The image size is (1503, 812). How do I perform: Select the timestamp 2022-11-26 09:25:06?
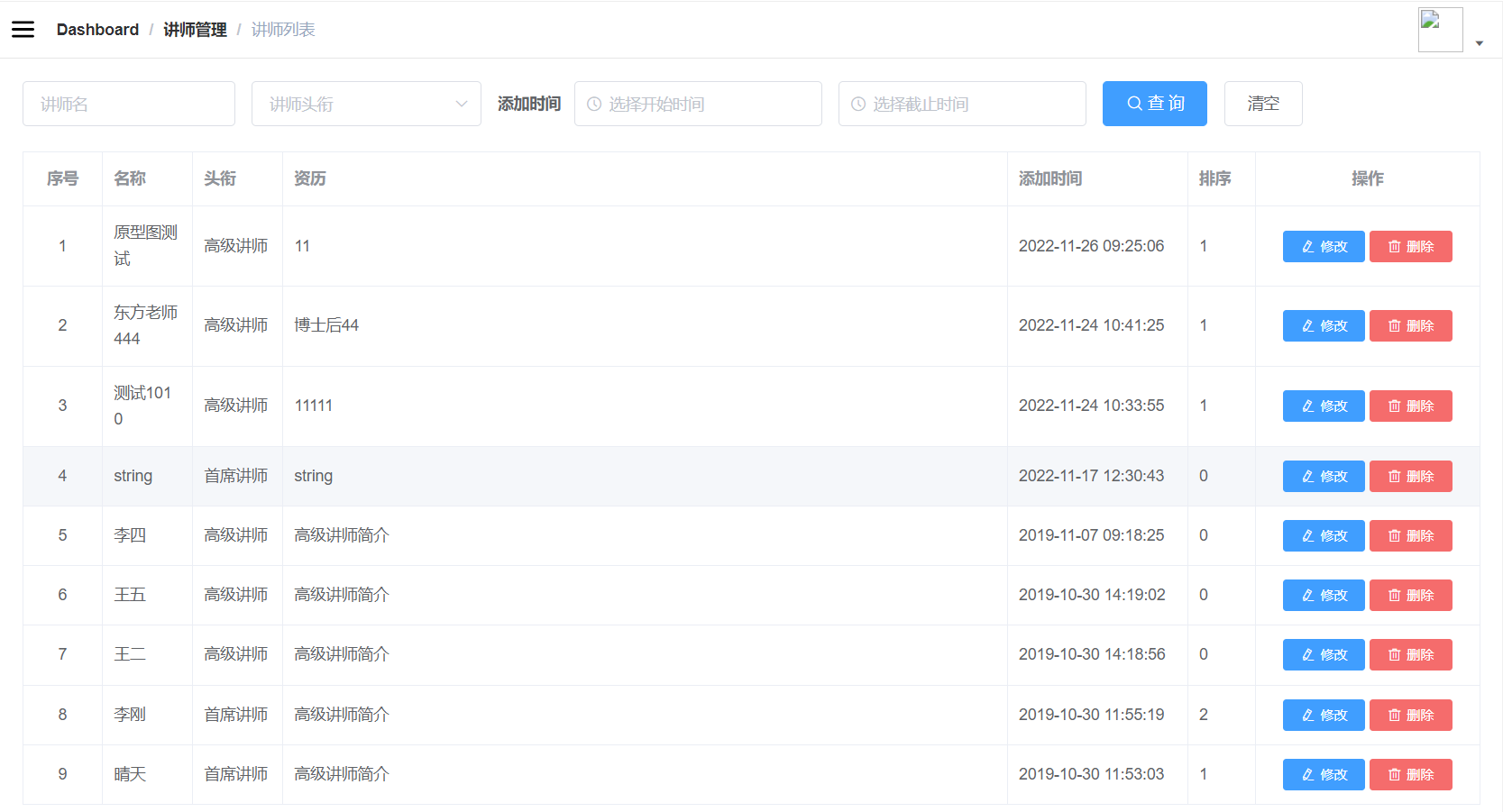pos(1091,246)
